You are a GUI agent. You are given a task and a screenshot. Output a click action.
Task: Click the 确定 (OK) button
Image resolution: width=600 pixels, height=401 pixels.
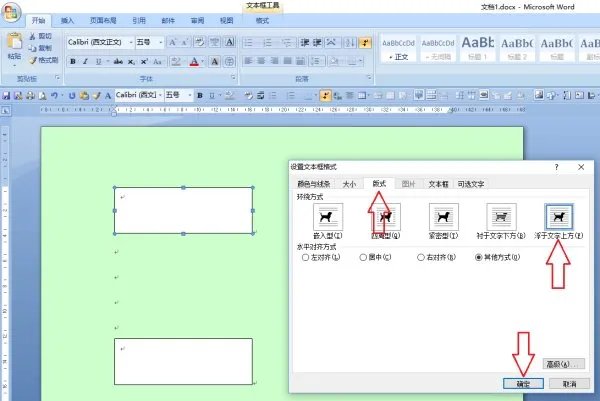[x=523, y=384]
